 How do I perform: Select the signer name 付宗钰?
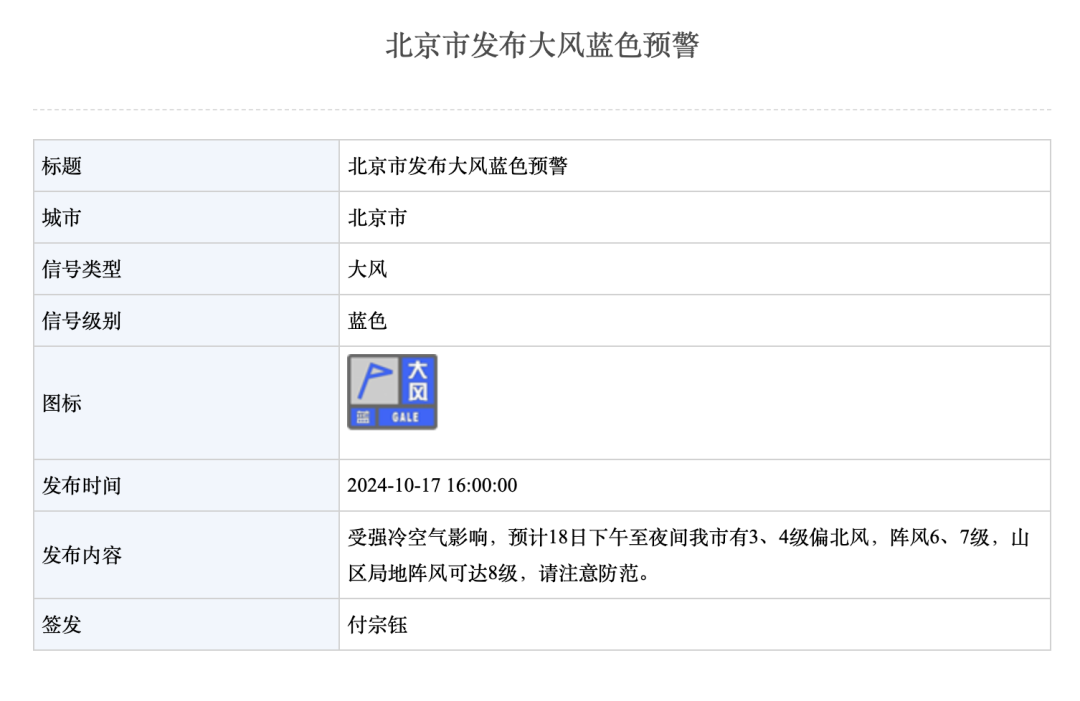[x=377, y=626]
